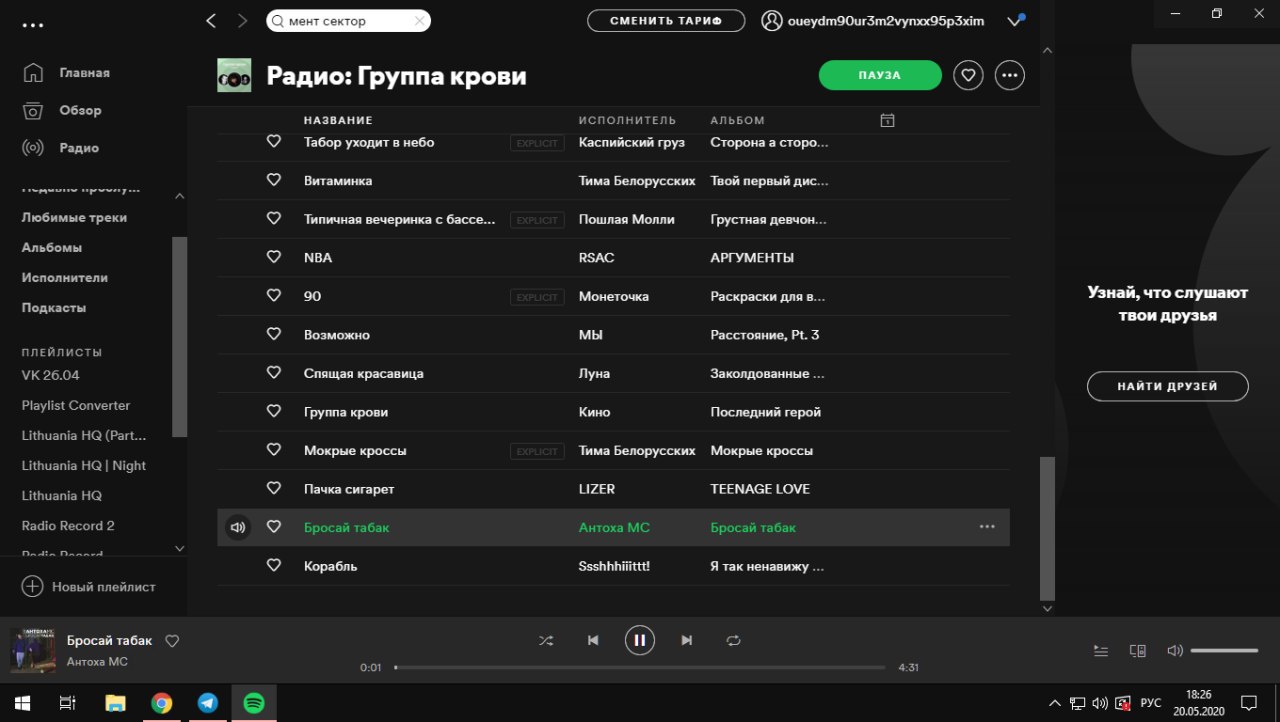
Task: Open artist Каспийский груз
Action: (x=632, y=142)
